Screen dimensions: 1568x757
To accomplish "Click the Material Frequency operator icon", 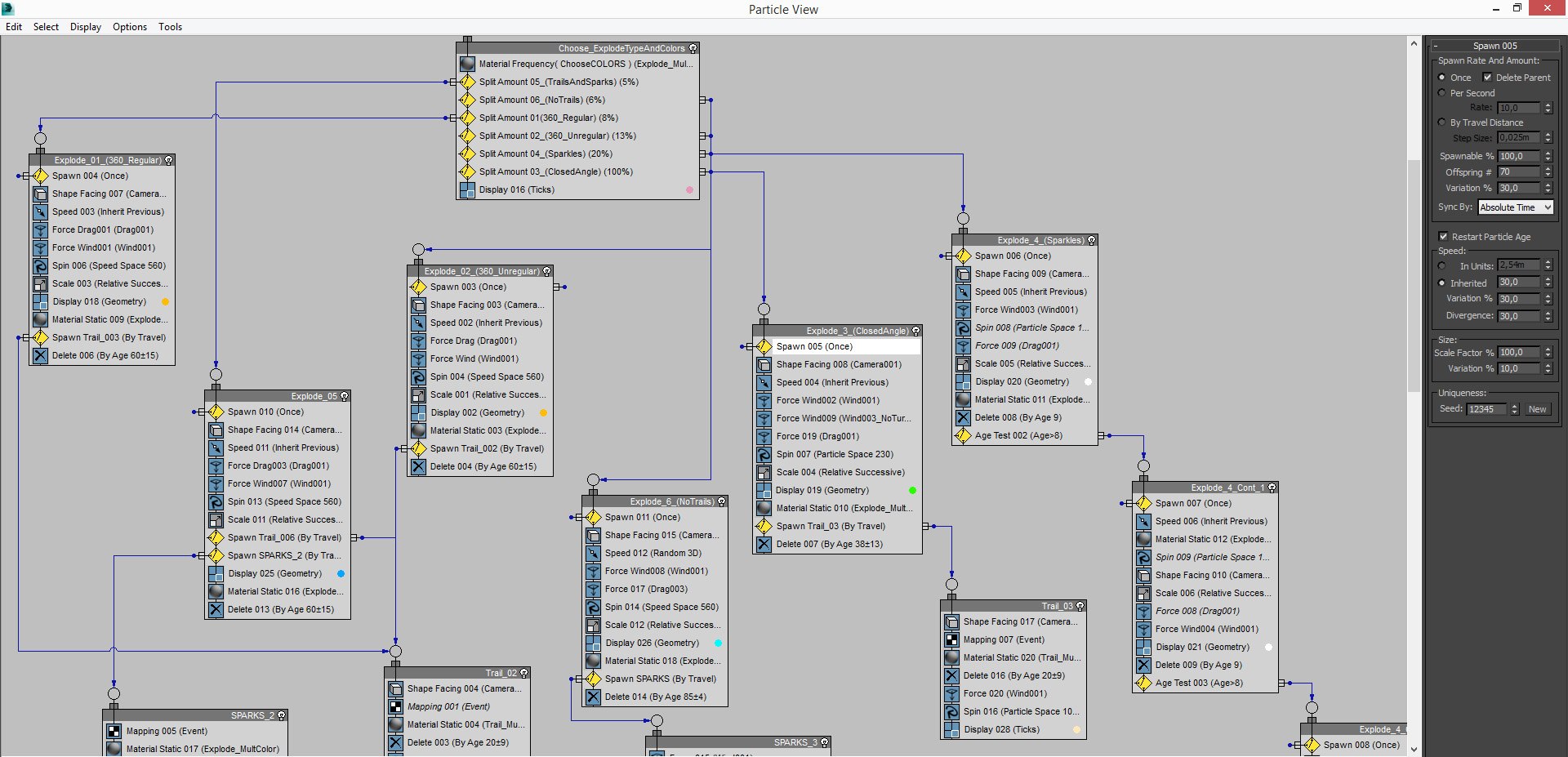I will point(467,64).
